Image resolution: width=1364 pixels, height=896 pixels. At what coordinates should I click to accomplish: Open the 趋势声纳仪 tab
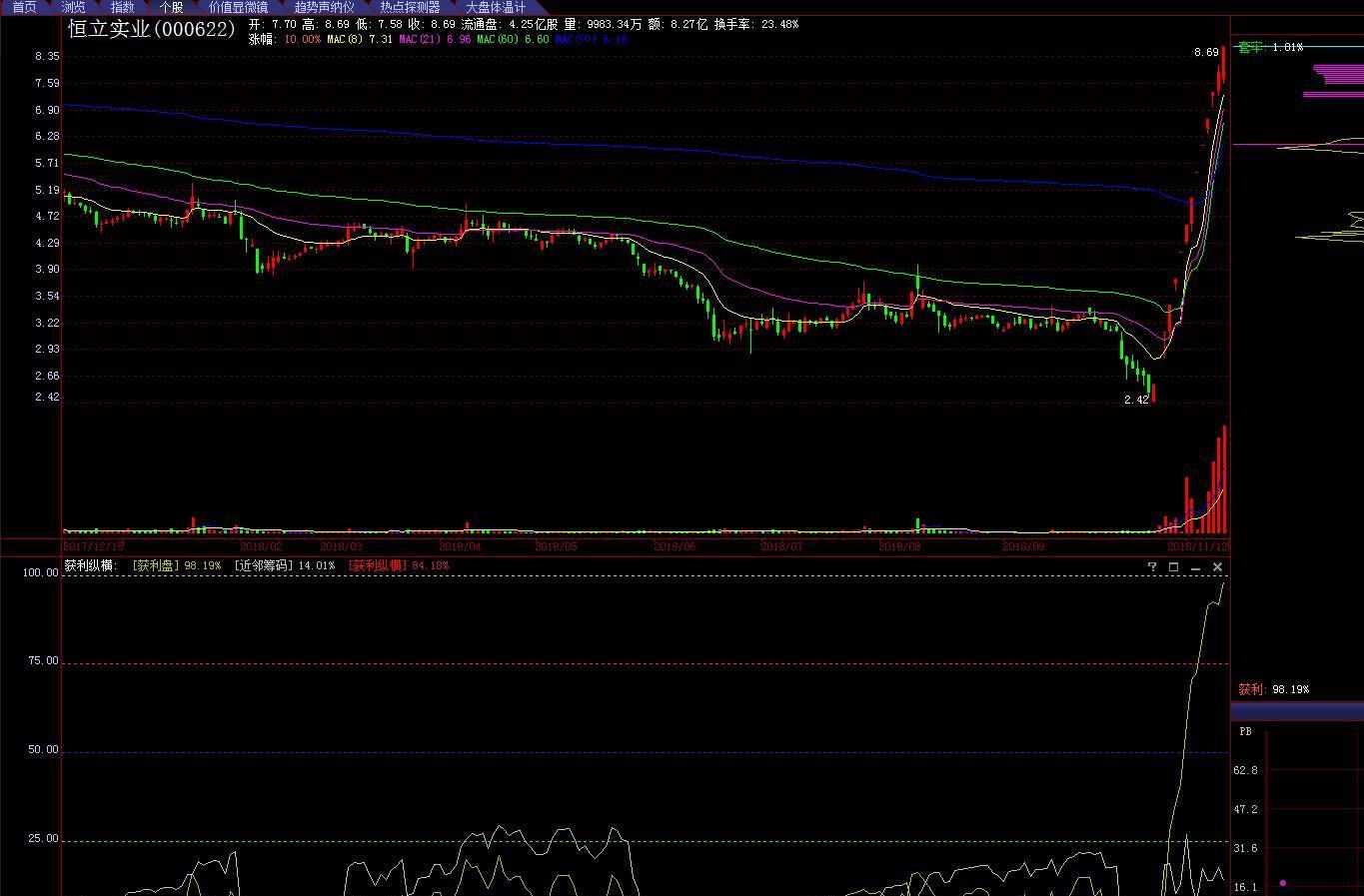(x=324, y=7)
